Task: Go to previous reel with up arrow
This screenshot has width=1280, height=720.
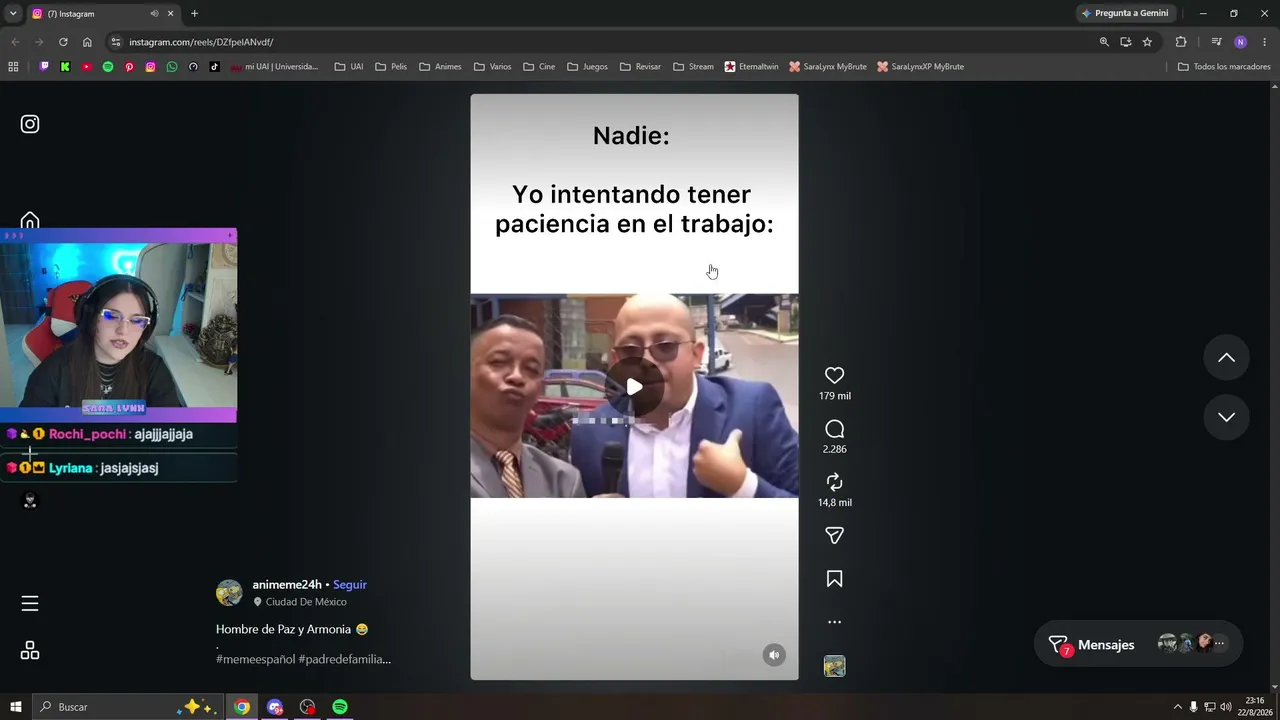Action: [1226, 358]
